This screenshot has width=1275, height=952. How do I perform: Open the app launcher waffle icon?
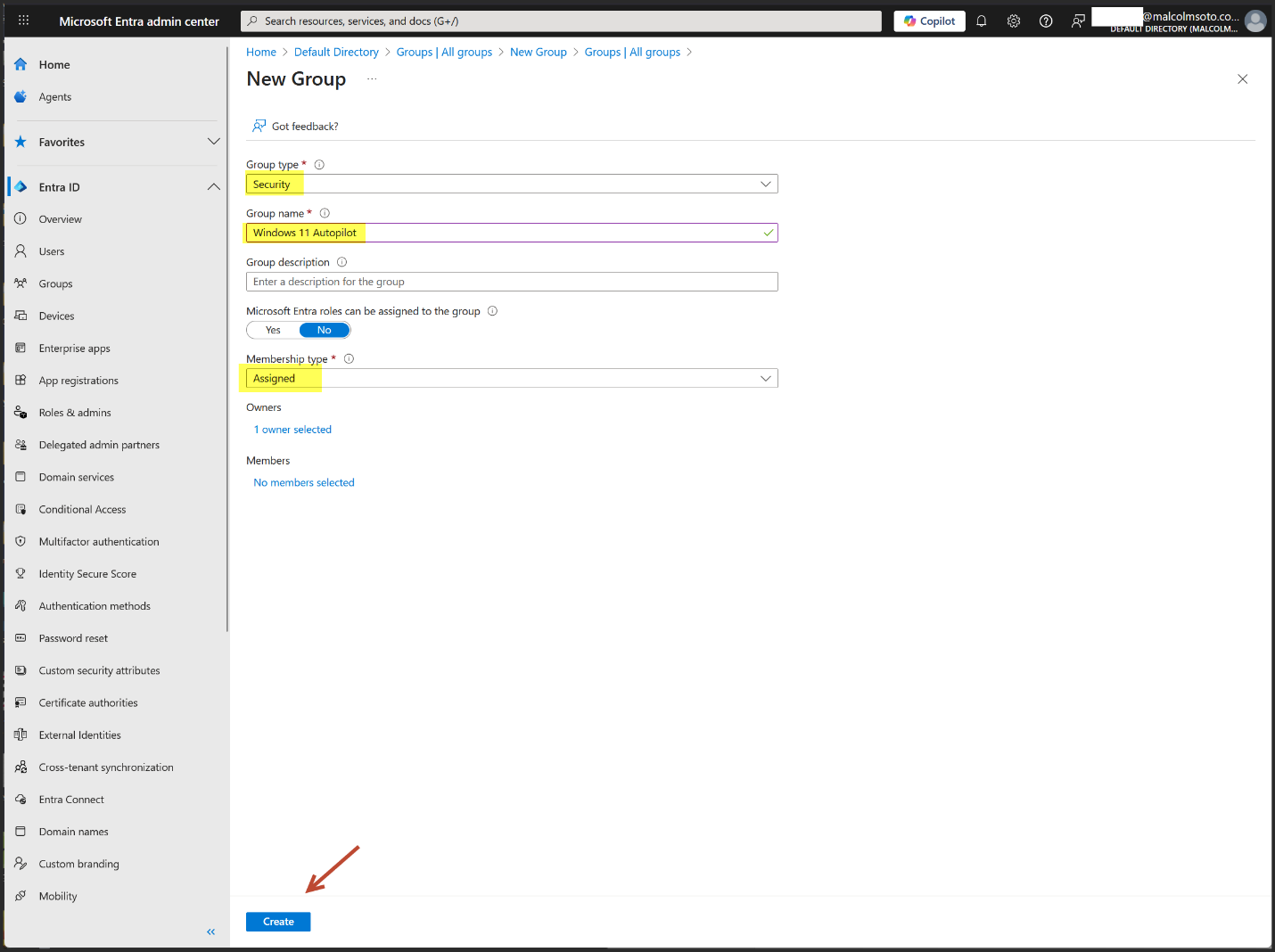click(x=23, y=21)
